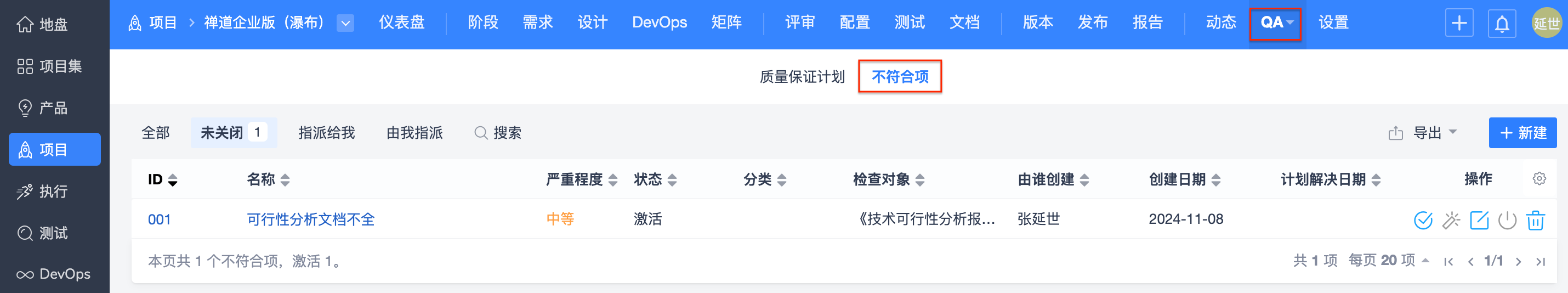This screenshot has height=293, width=1568.
Task: Go to the 仪表盘 tab
Action: click(x=402, y=22)
